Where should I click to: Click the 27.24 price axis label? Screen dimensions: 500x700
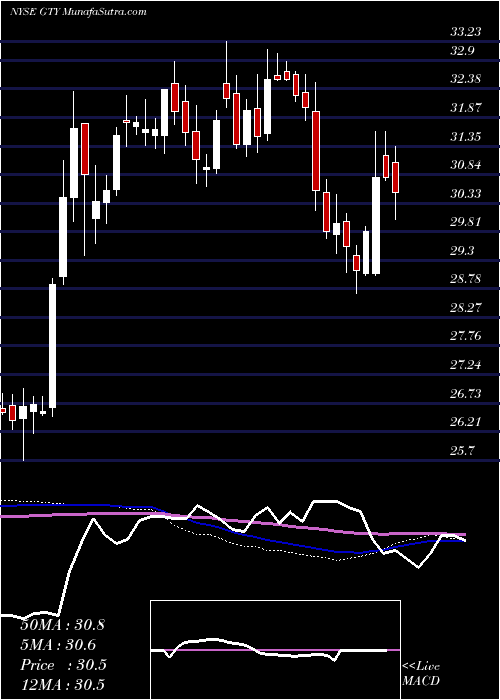coord(465,365)
